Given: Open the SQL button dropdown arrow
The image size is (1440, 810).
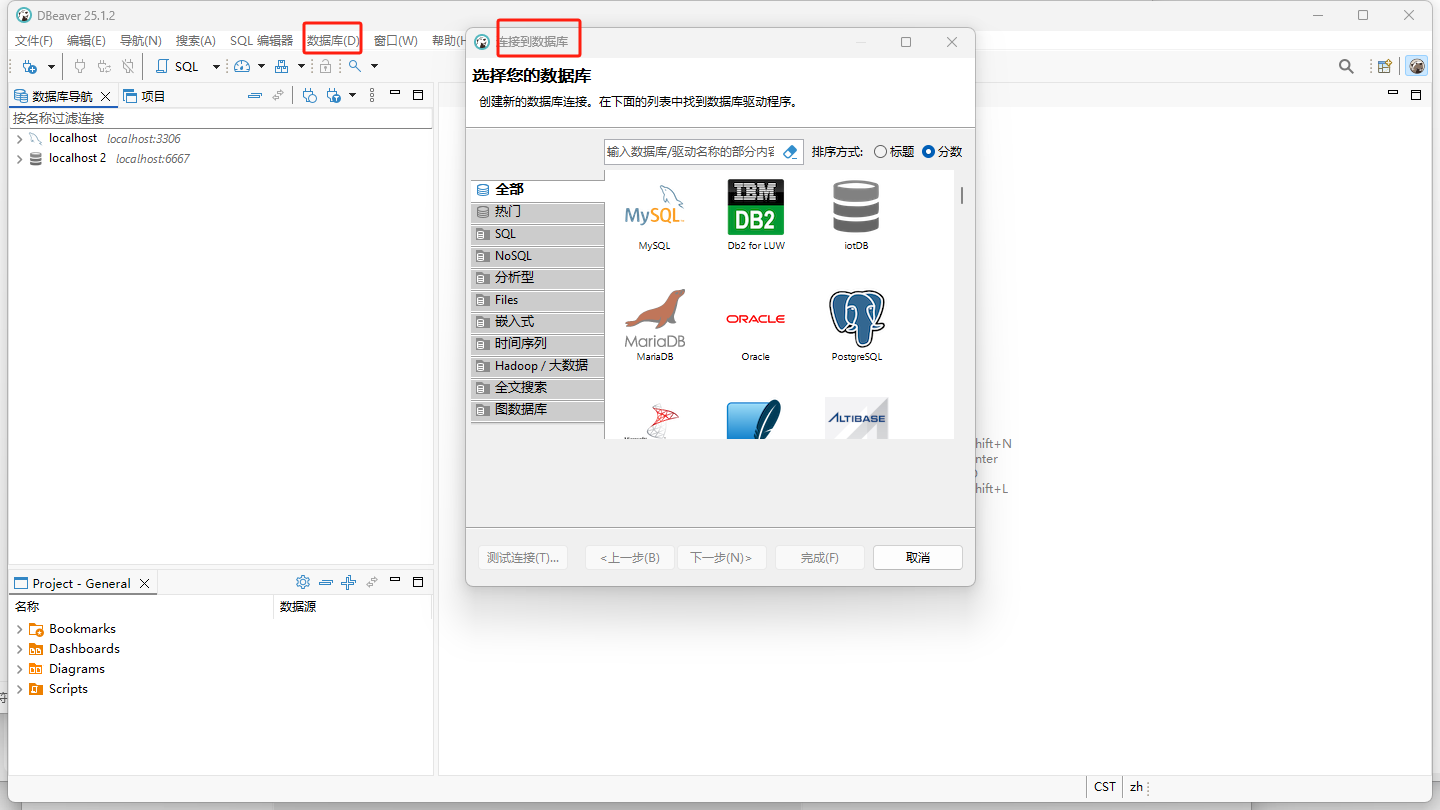Looking at the screenshot, I should tap(216, 67).
